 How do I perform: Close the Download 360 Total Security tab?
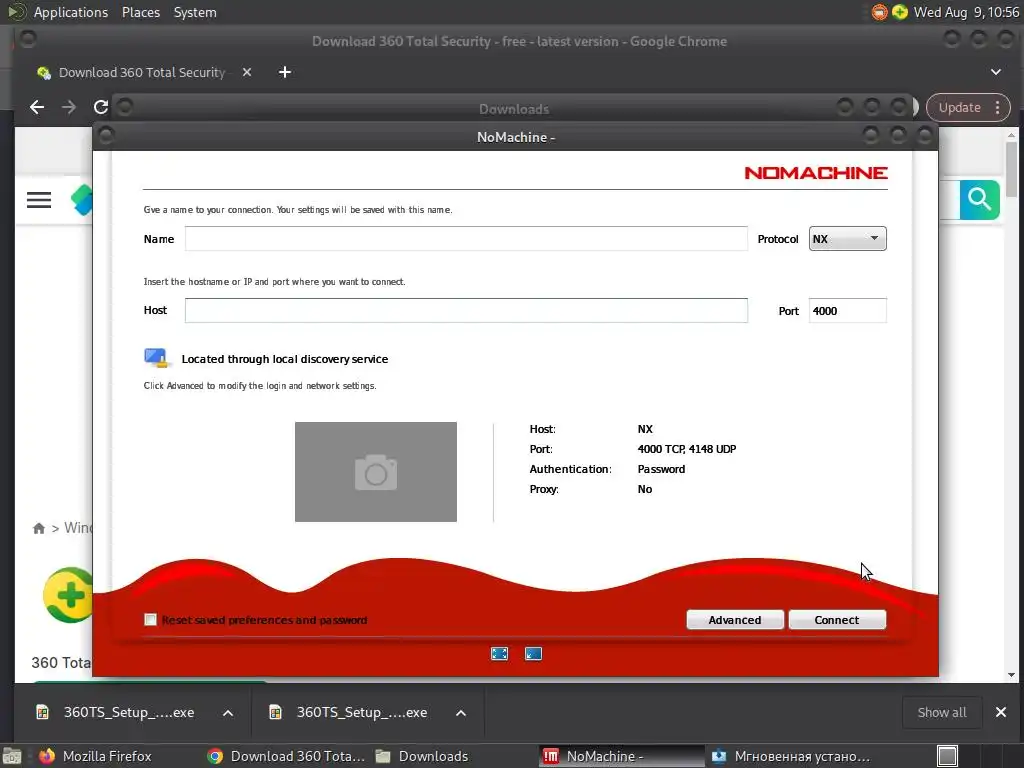coord(247,72)
